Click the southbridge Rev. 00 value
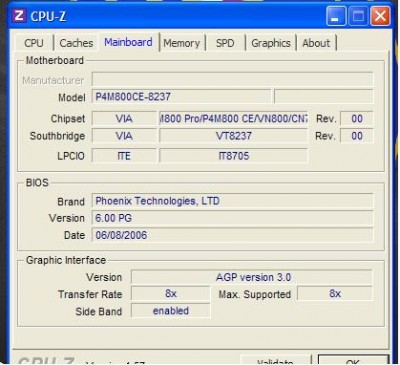The height and width of the screenshot is (365, 400). click(x=357, y=136)
